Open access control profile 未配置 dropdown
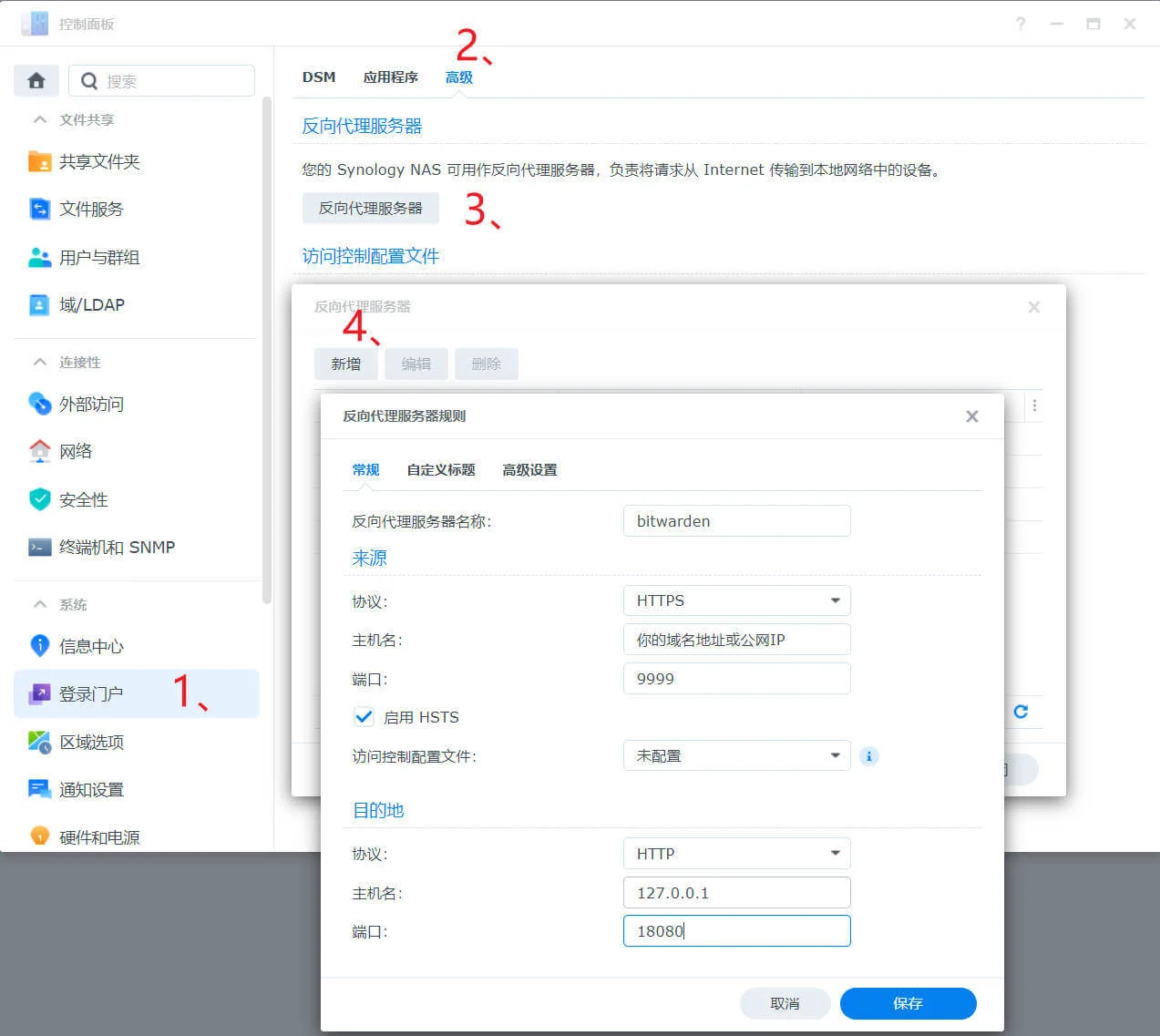Image resolution: width=1160 pixels, height=1036 pixels. point(736,756)
